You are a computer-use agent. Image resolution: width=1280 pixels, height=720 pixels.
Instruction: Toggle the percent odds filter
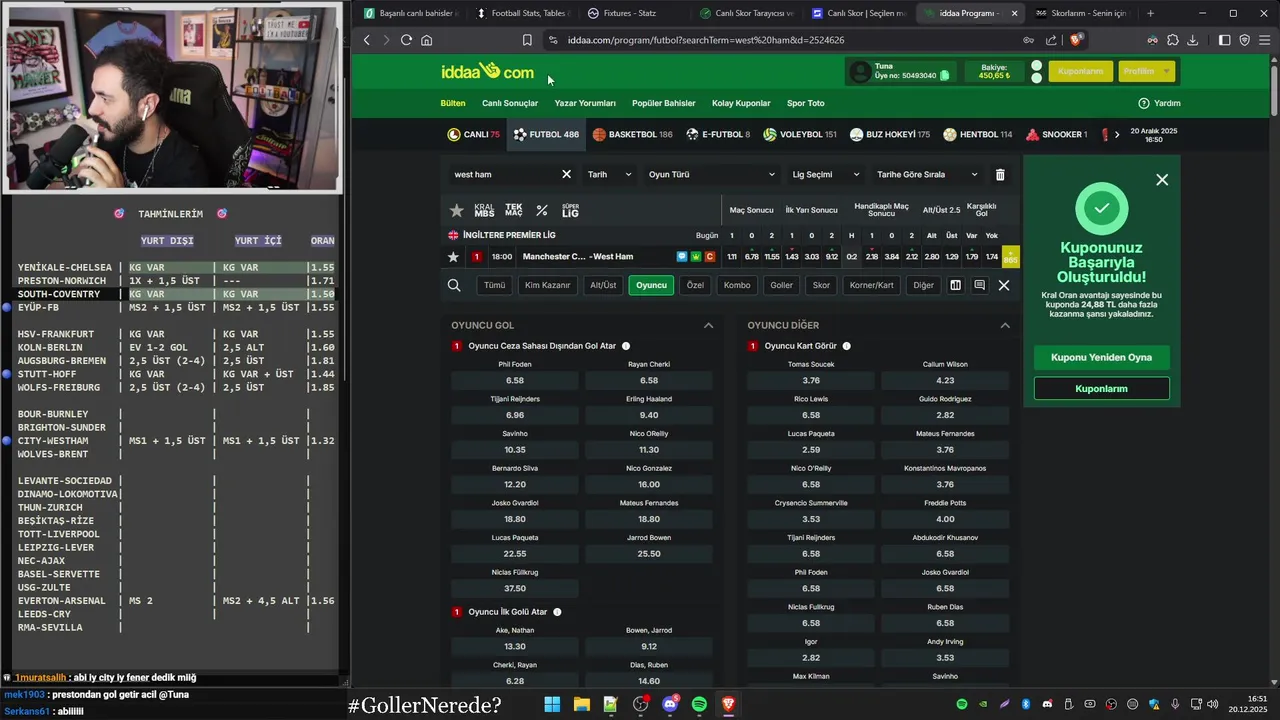(x=542, y=210)
